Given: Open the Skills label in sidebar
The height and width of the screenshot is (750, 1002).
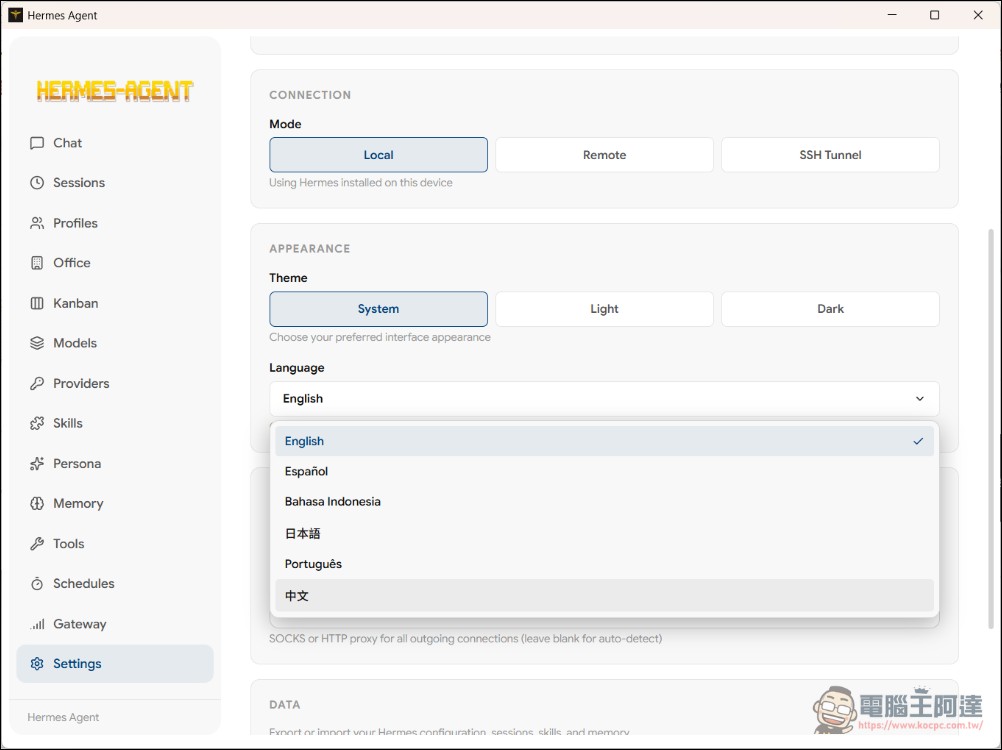Looking at the screenshot, I should click(x=68, y=423).
